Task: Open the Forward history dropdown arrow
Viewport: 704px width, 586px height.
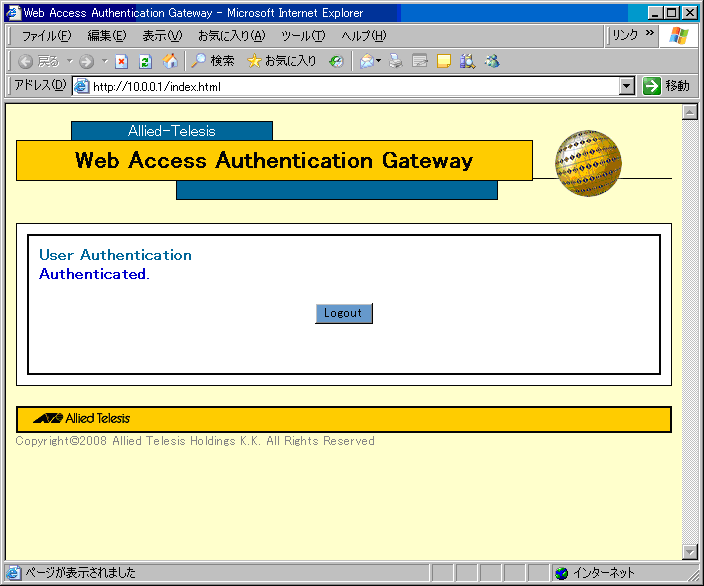Action: pyautogui.click(x=105, y=61)
